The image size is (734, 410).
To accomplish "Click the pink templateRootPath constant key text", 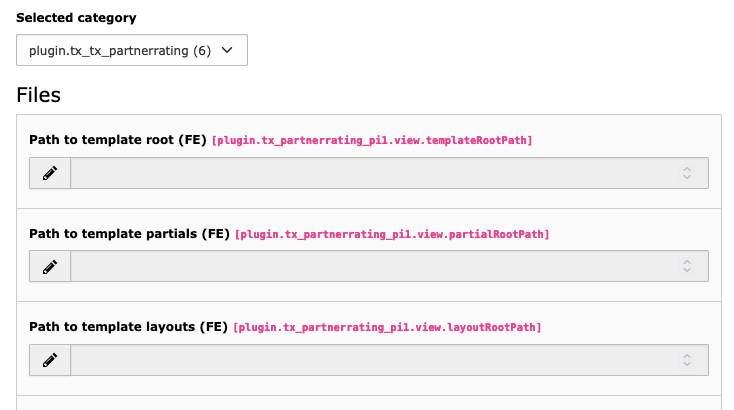I will [372, 140].
